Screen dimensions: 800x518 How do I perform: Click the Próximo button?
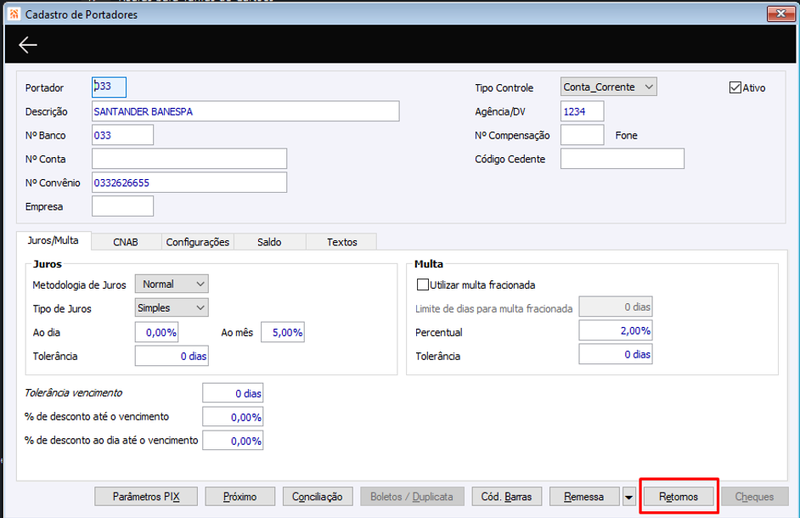coord(240,497)
